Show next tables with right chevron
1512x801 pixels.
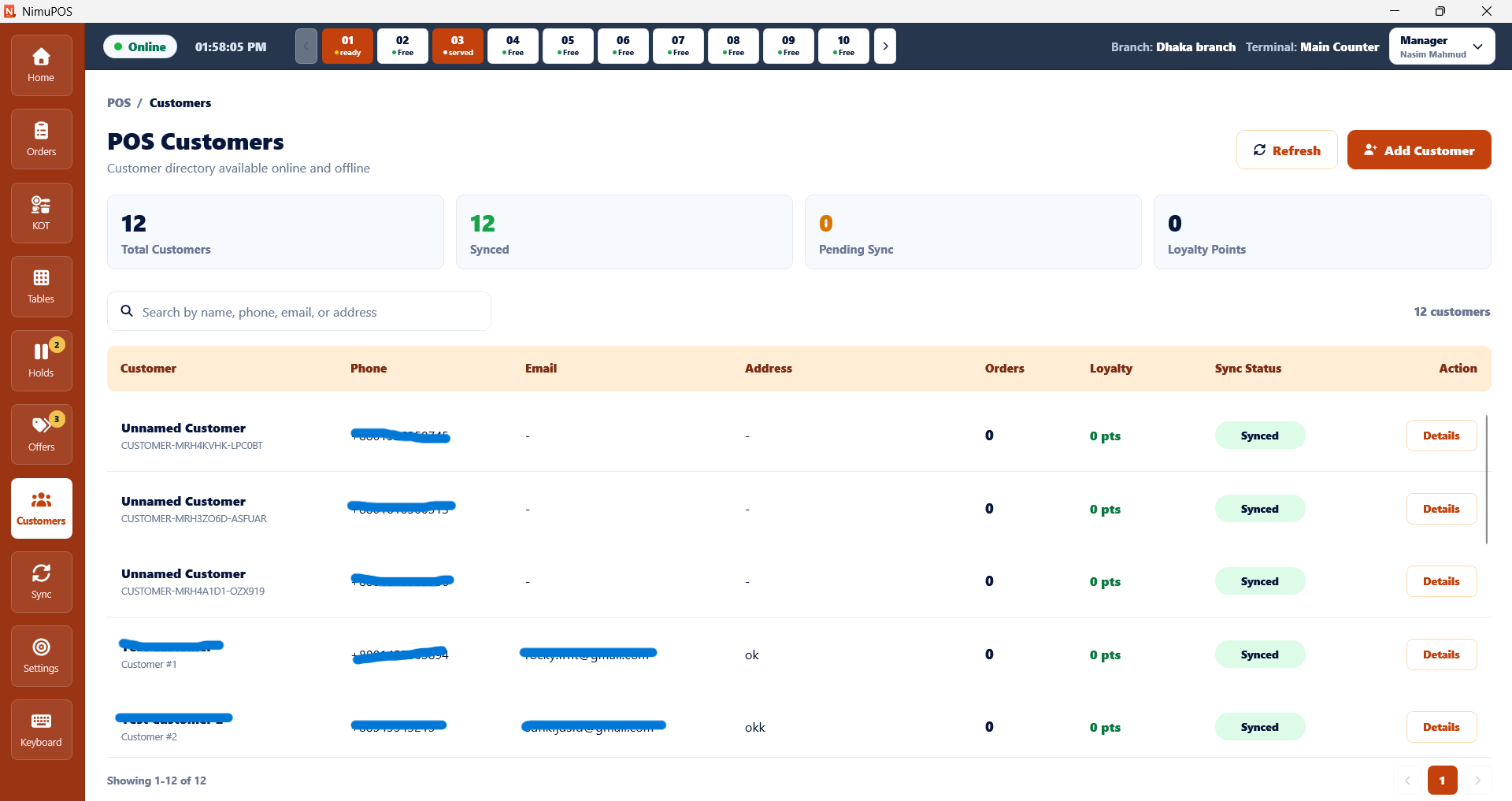[885, 46]
